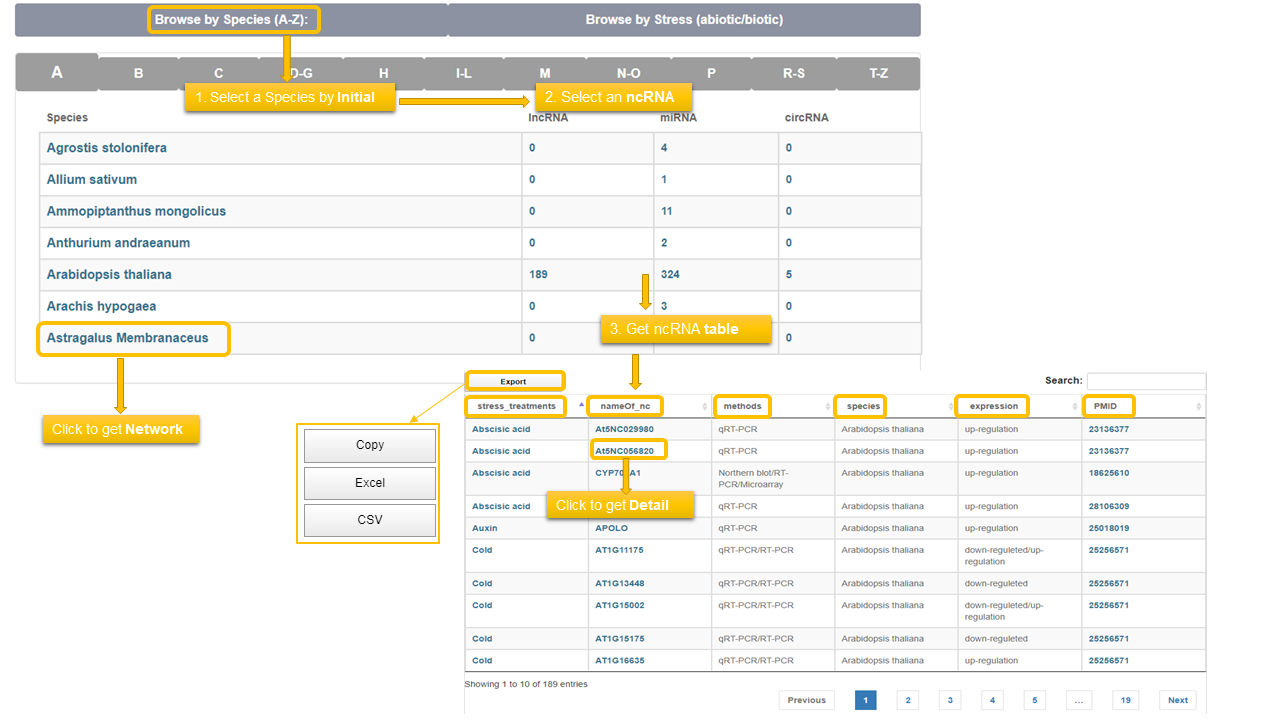
Task: Open 189 lncRNA count for Arabidopsis
Action: [538, 275]
